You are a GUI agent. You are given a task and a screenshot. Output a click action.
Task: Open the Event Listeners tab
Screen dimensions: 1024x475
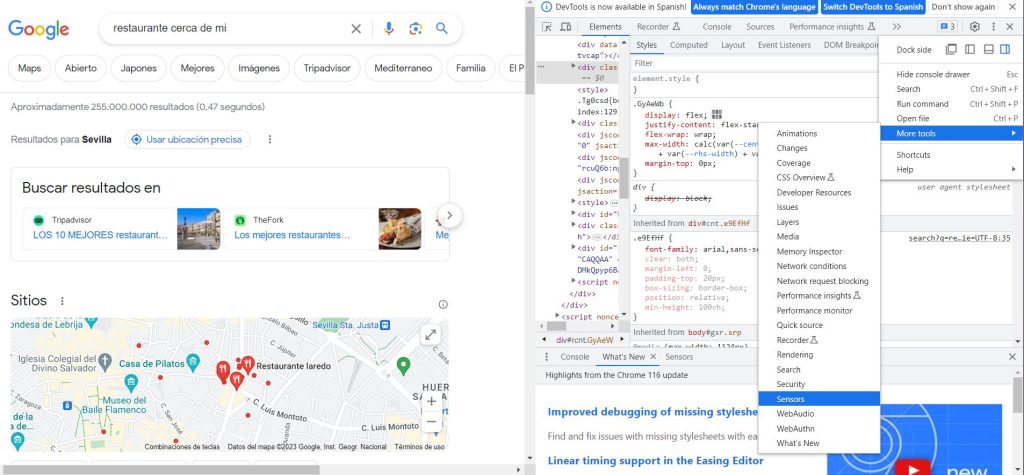tap(784, 45)
